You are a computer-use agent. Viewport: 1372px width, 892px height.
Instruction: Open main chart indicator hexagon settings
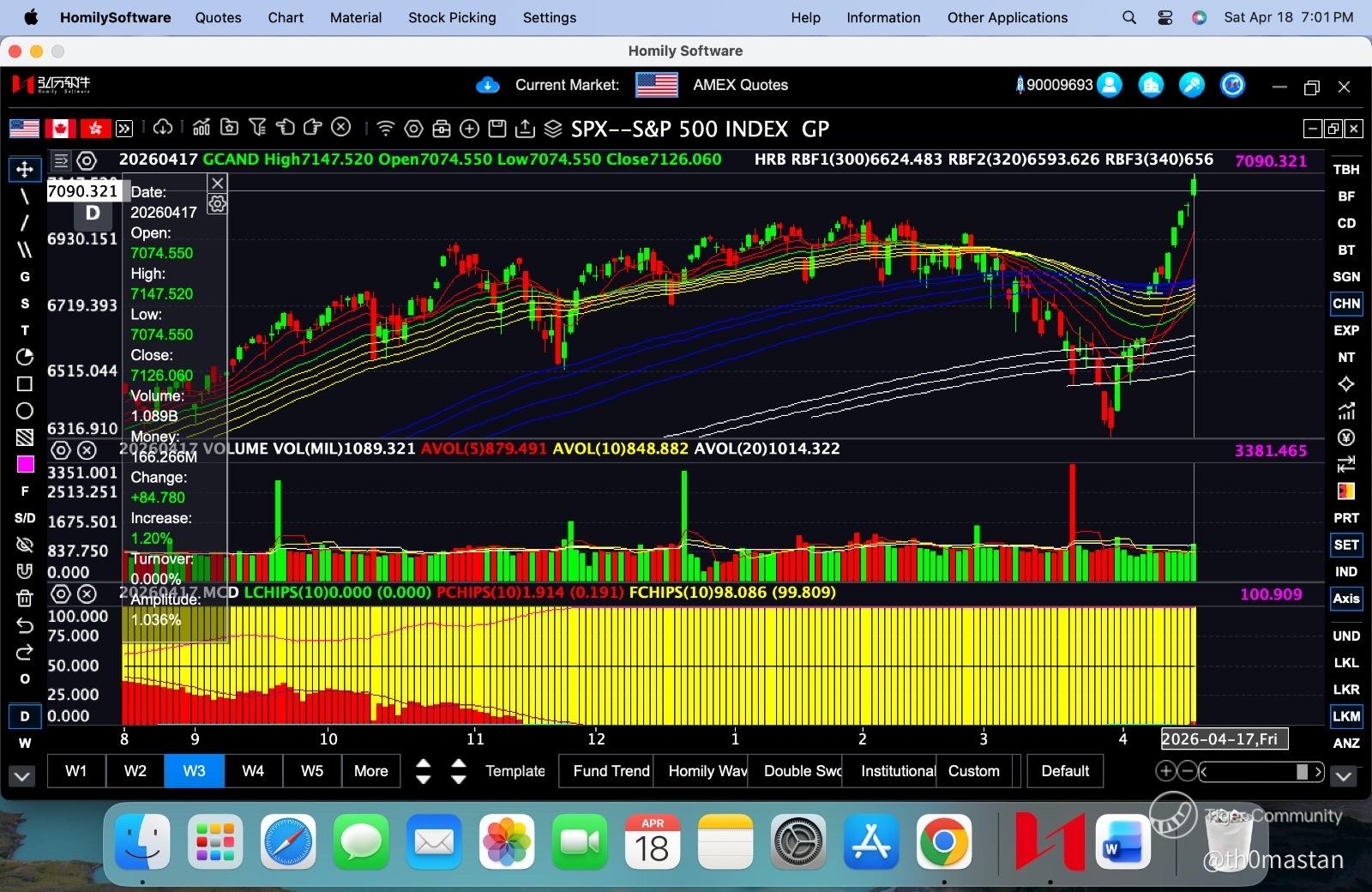(87, 160)
